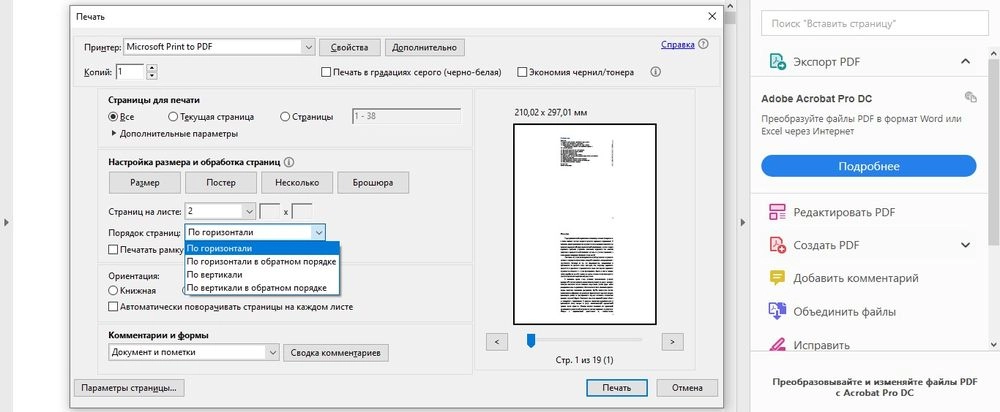
Task: Click the Export PDF icon in sidebar
Action: [x=777, y=62]
